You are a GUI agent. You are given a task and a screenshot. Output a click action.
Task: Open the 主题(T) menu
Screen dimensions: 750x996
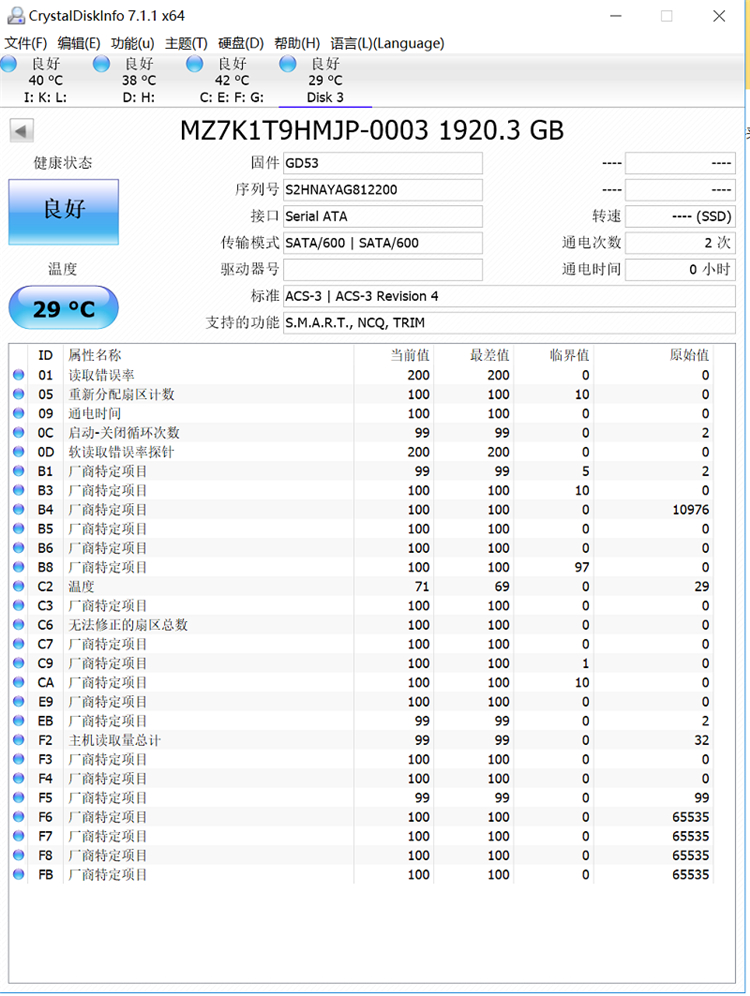point(186,43)
